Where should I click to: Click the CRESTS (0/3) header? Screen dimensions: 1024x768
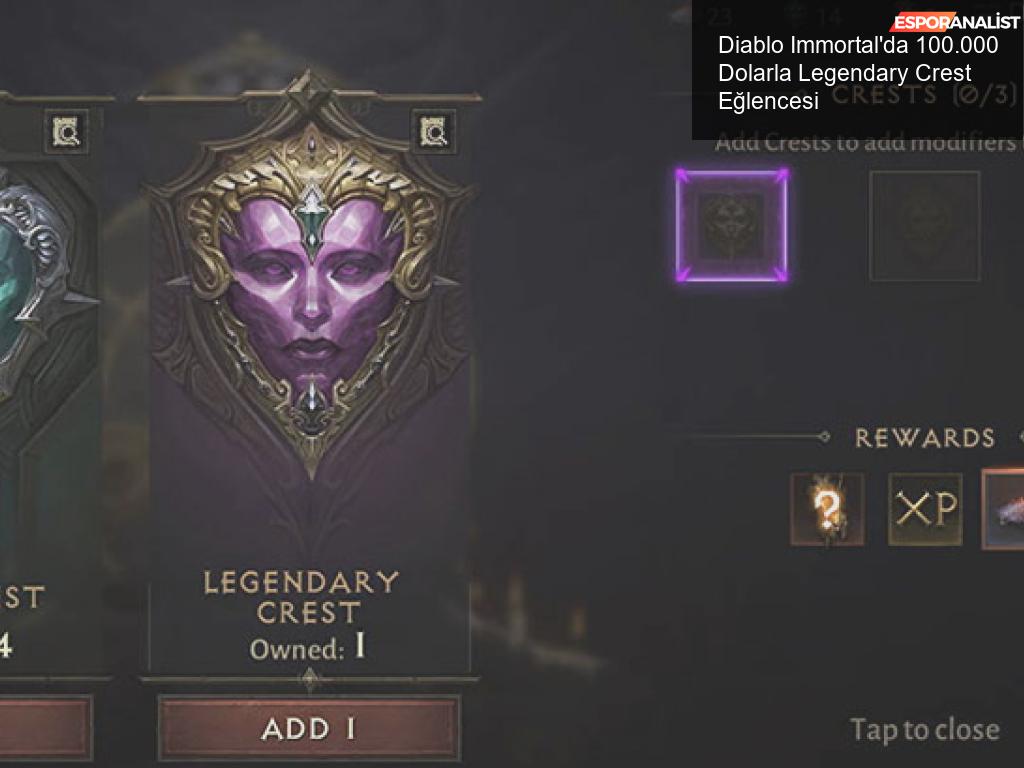coord(923,95)
